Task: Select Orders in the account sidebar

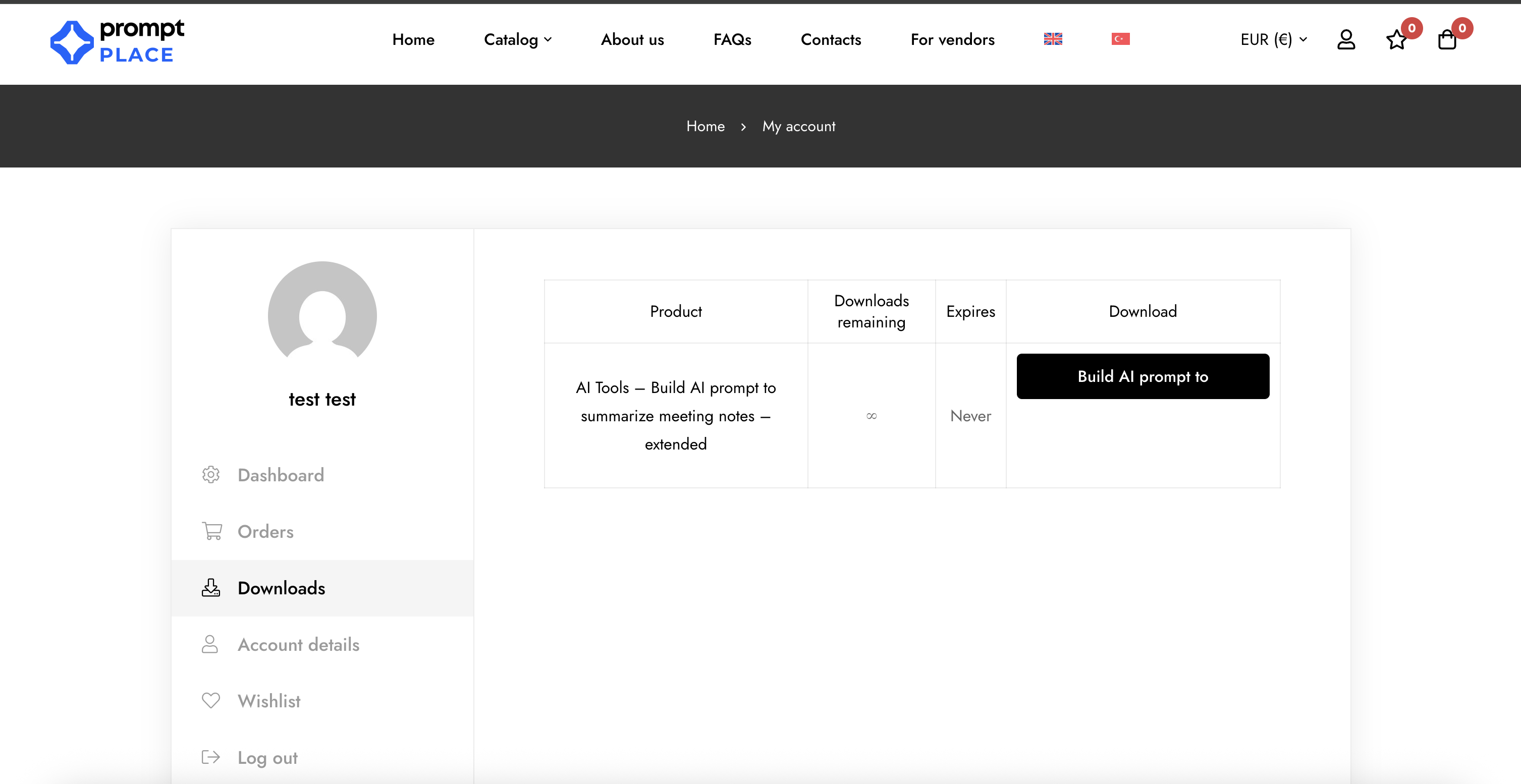Action: coord(322,531)
